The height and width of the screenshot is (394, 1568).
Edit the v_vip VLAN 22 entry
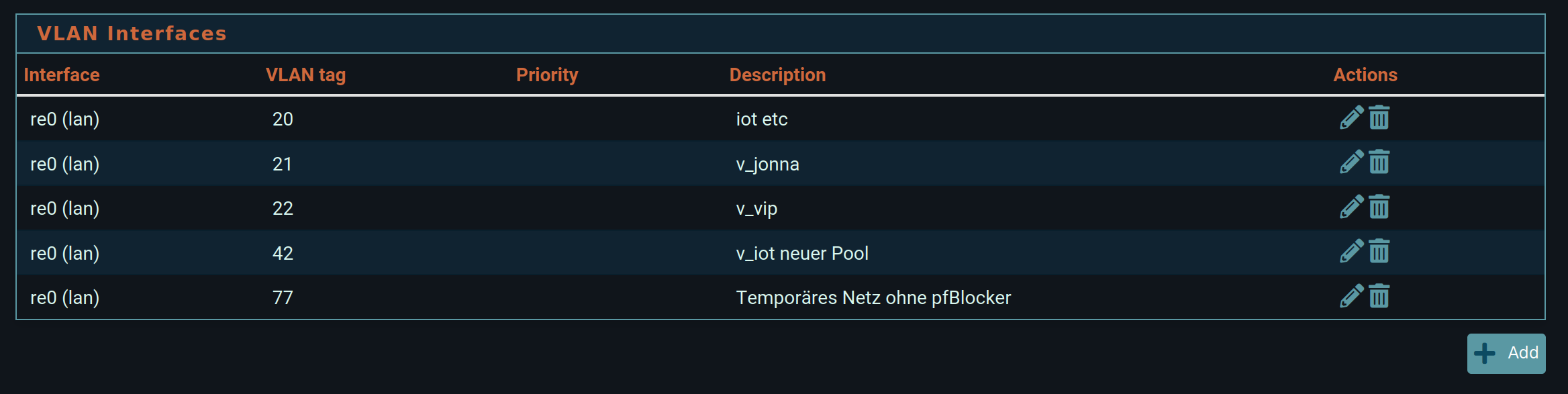pos(1351,207)
